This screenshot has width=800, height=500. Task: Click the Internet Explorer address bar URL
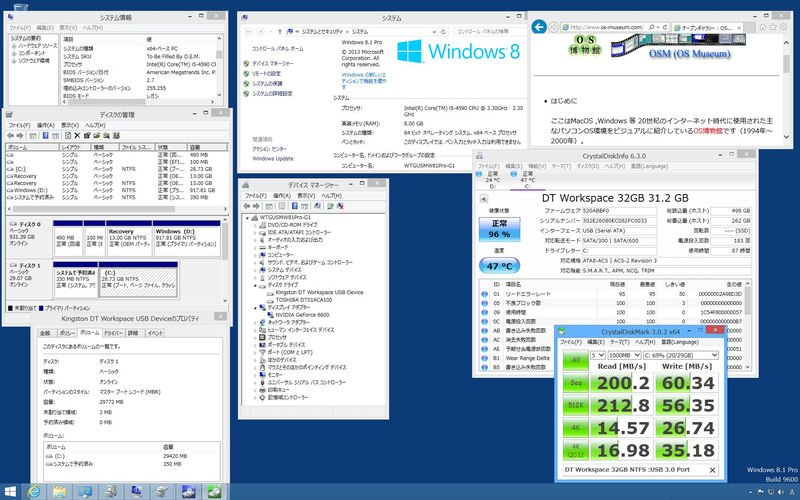click(606, 27)
